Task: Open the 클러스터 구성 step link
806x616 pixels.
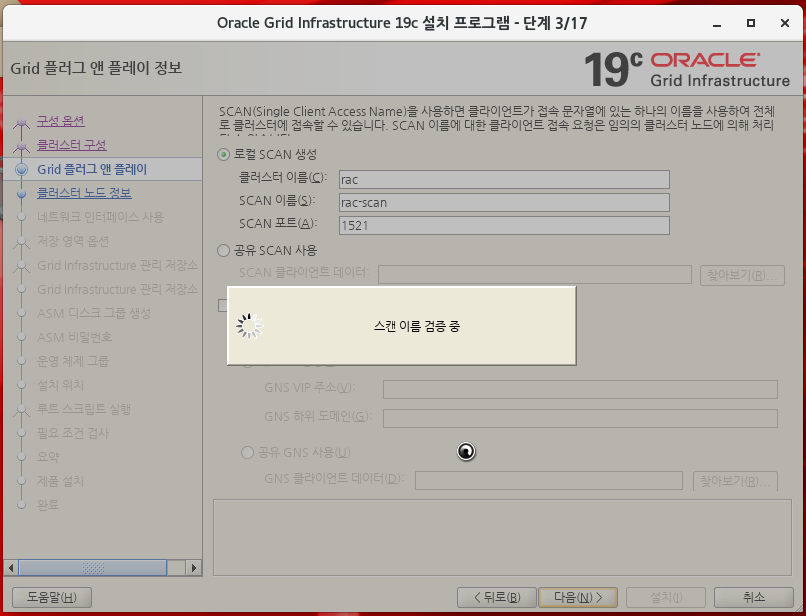Action: coord(71,145)
